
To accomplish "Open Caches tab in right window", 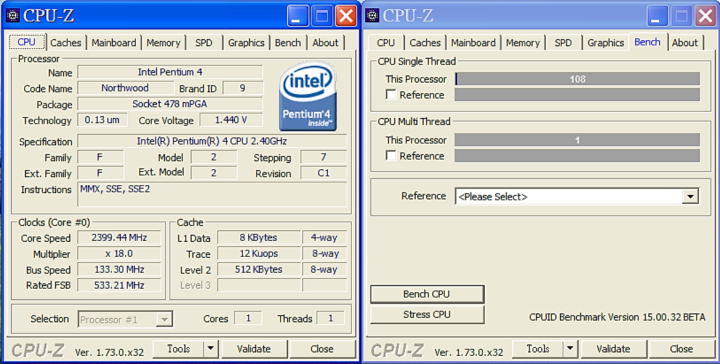I will 425,43.
